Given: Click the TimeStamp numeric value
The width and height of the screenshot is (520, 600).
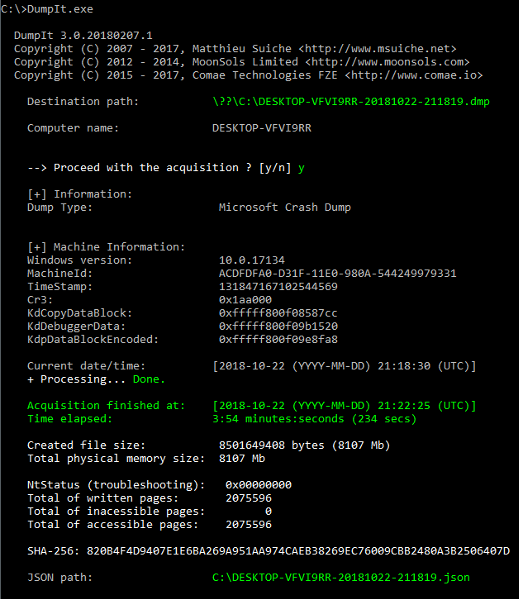Looking at the screenshot, I should (278, 287).
